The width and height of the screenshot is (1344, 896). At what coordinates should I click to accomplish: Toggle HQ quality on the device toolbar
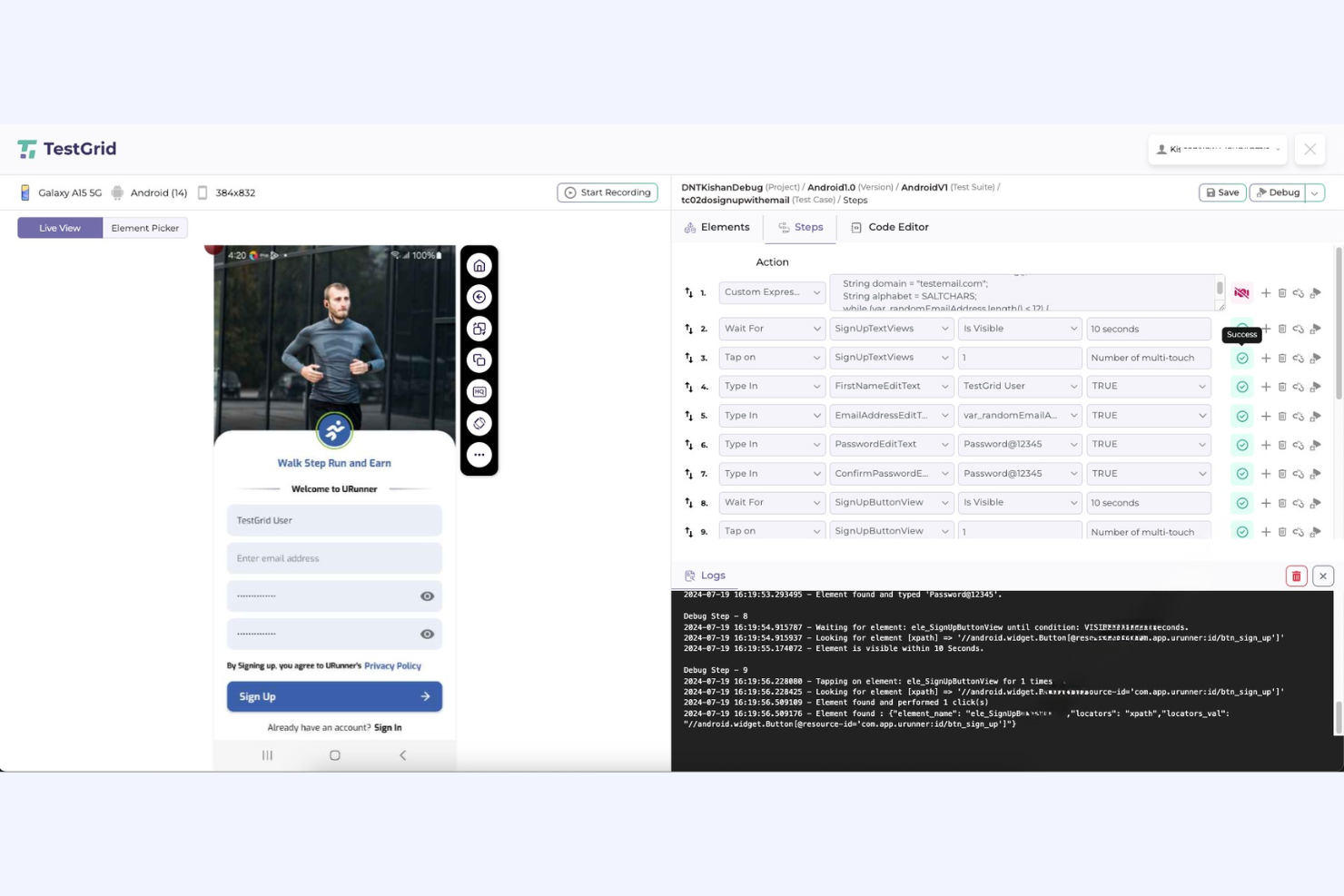tap(479, 391)
